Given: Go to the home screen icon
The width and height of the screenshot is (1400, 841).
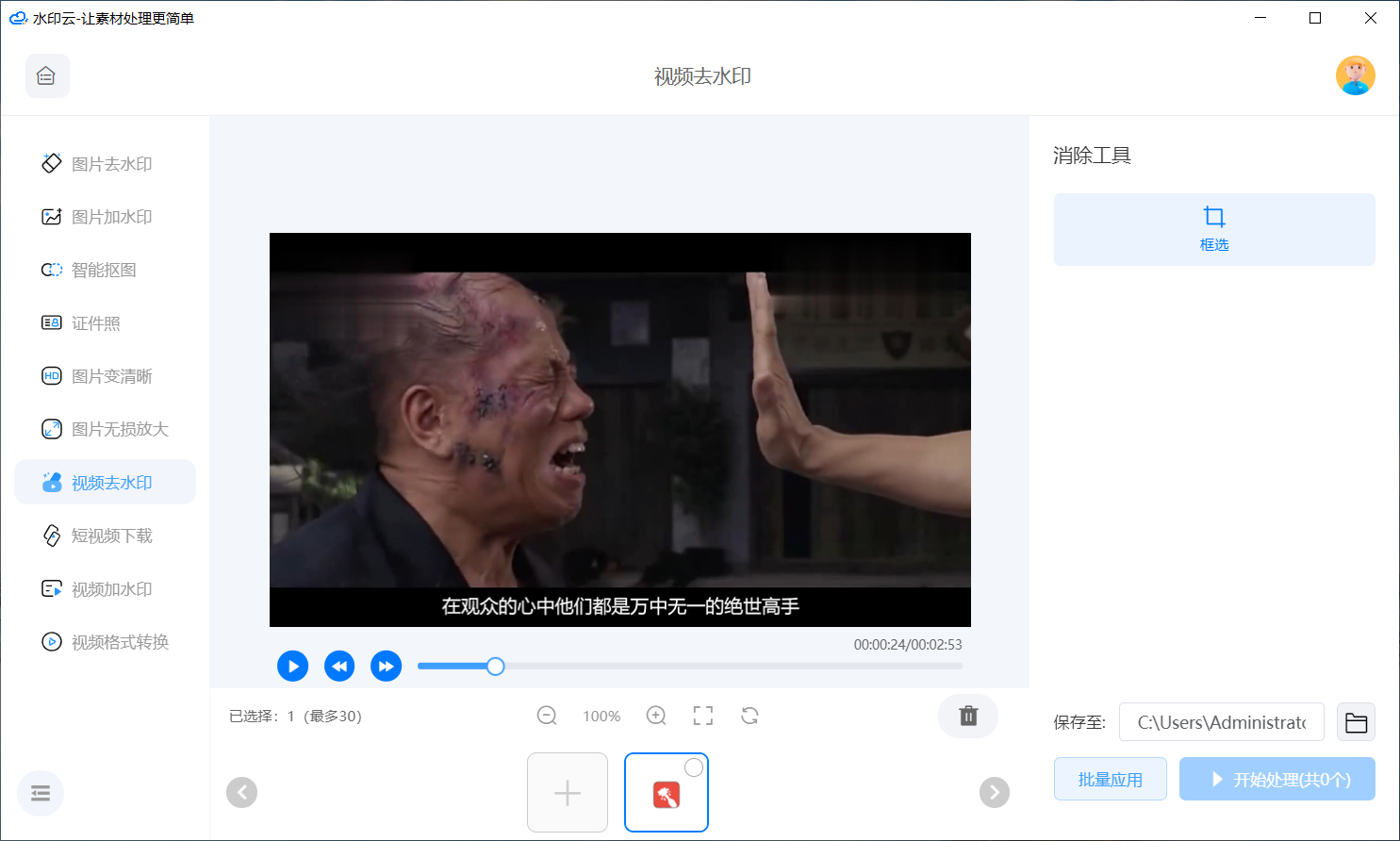Looking at the screenshot, I should [47, 75].
